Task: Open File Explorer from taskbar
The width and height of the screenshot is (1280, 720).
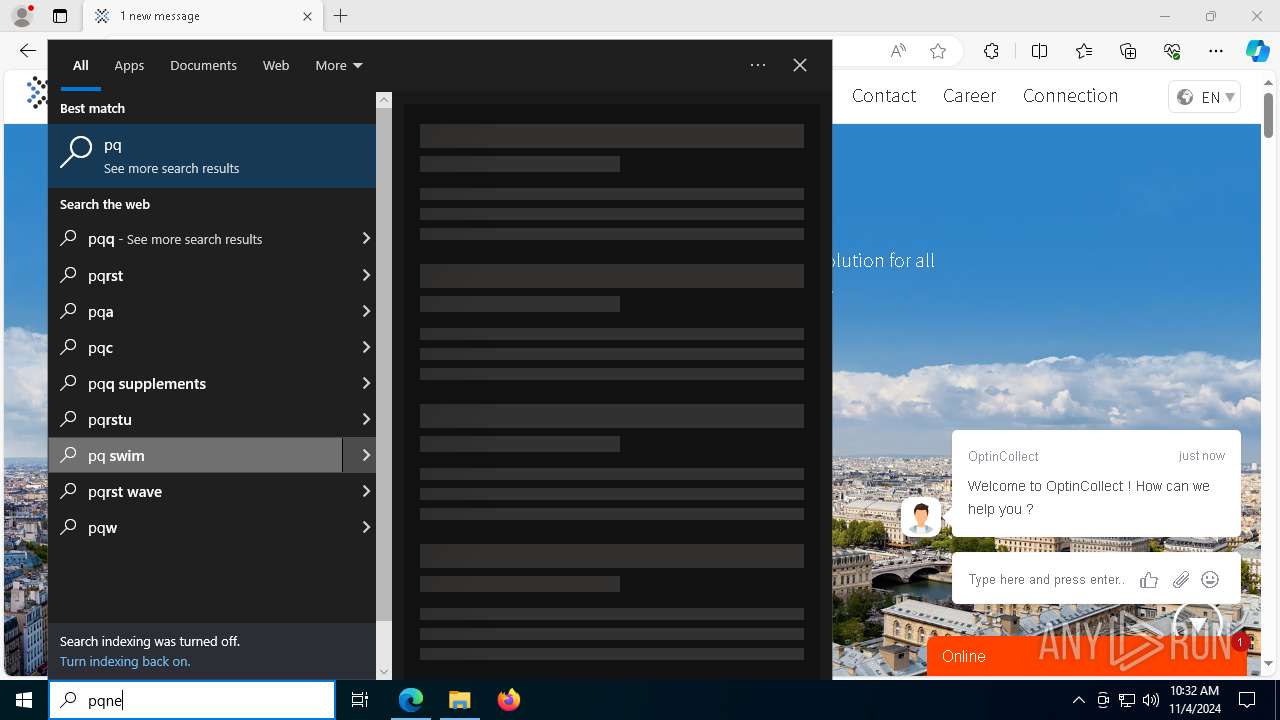Action: 459,700
